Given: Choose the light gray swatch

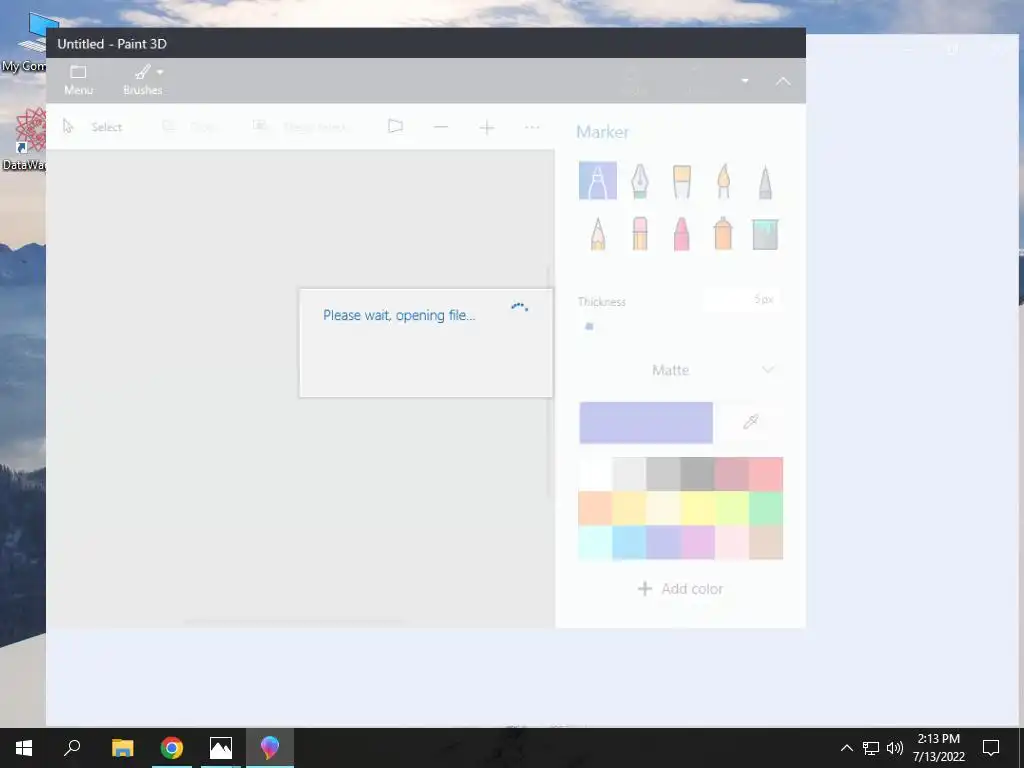Looking at the screenshot, I should 629,474.
